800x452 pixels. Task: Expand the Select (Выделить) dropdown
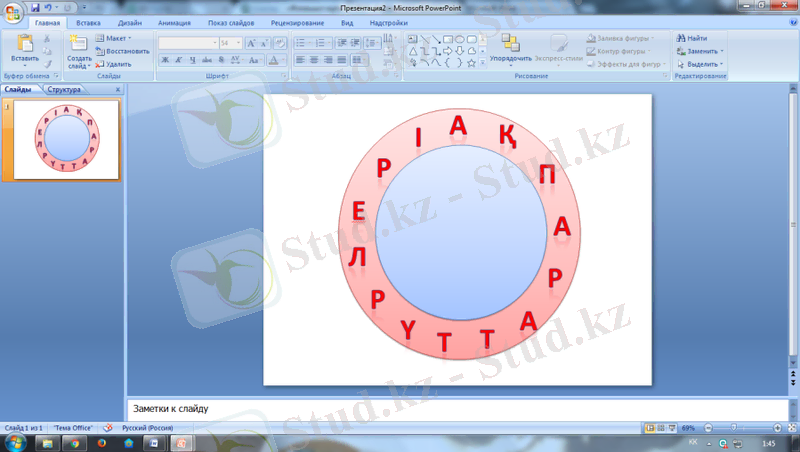[722, 64]
